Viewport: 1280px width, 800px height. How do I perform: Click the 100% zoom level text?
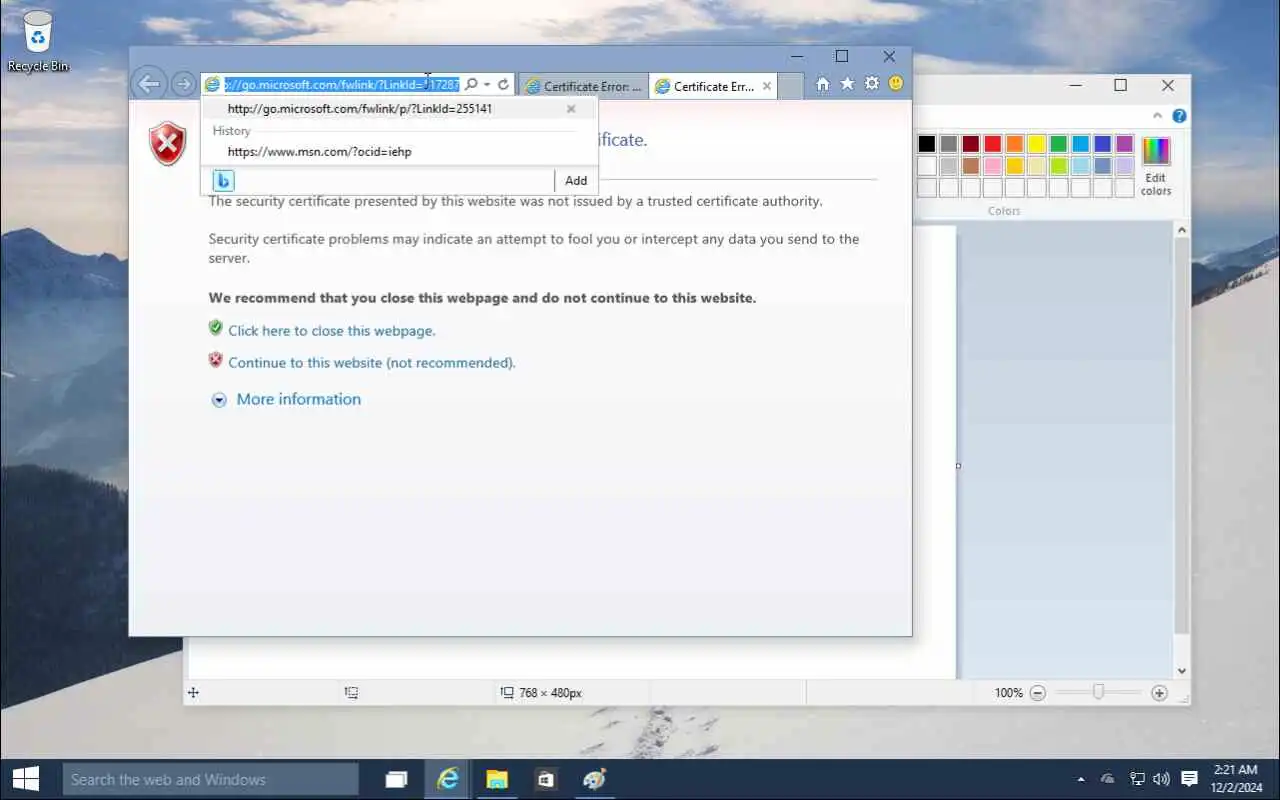(x=1008, y=692)
